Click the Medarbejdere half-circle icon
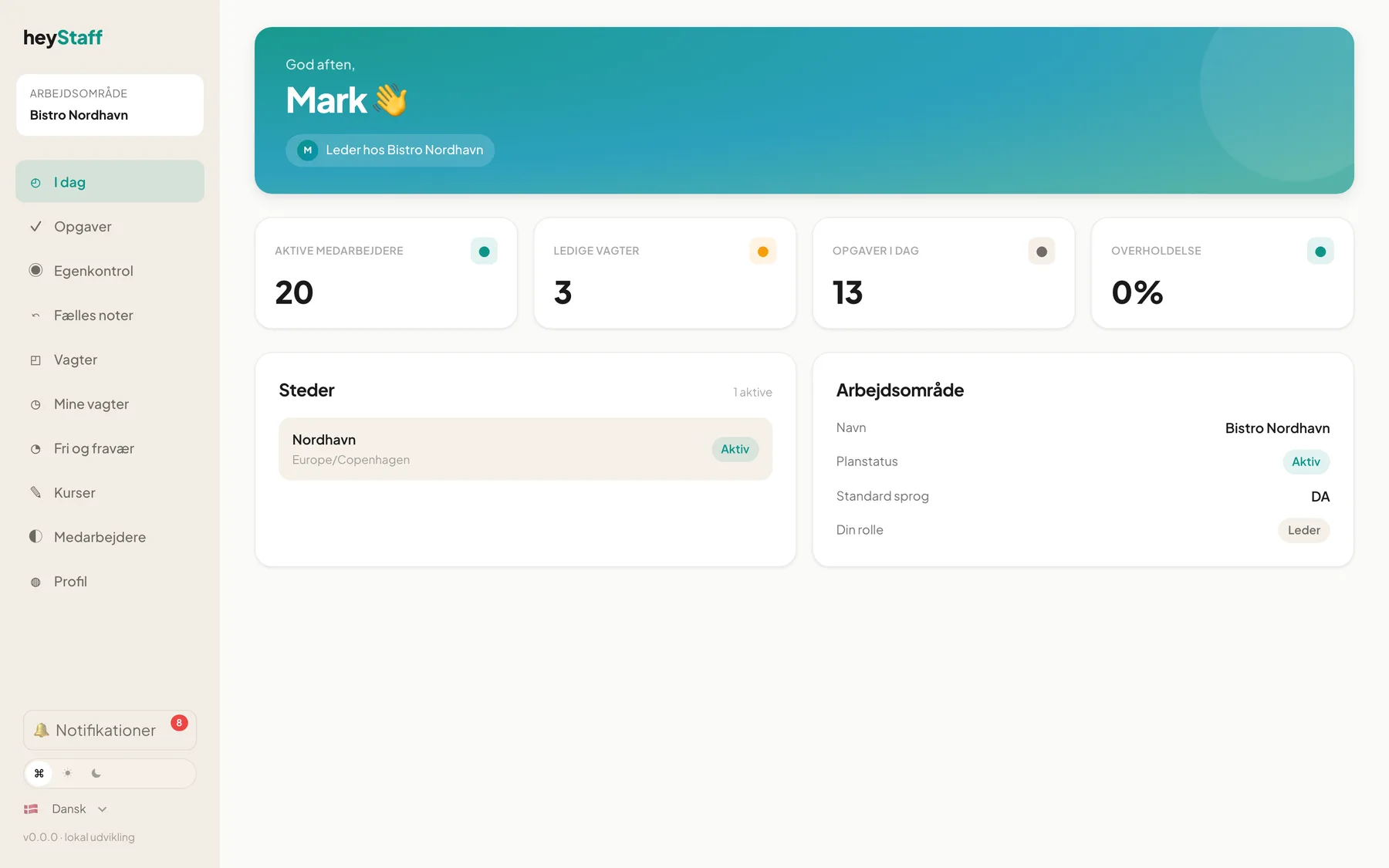Screen dimensions: 1389x868 tap(35, 536)
